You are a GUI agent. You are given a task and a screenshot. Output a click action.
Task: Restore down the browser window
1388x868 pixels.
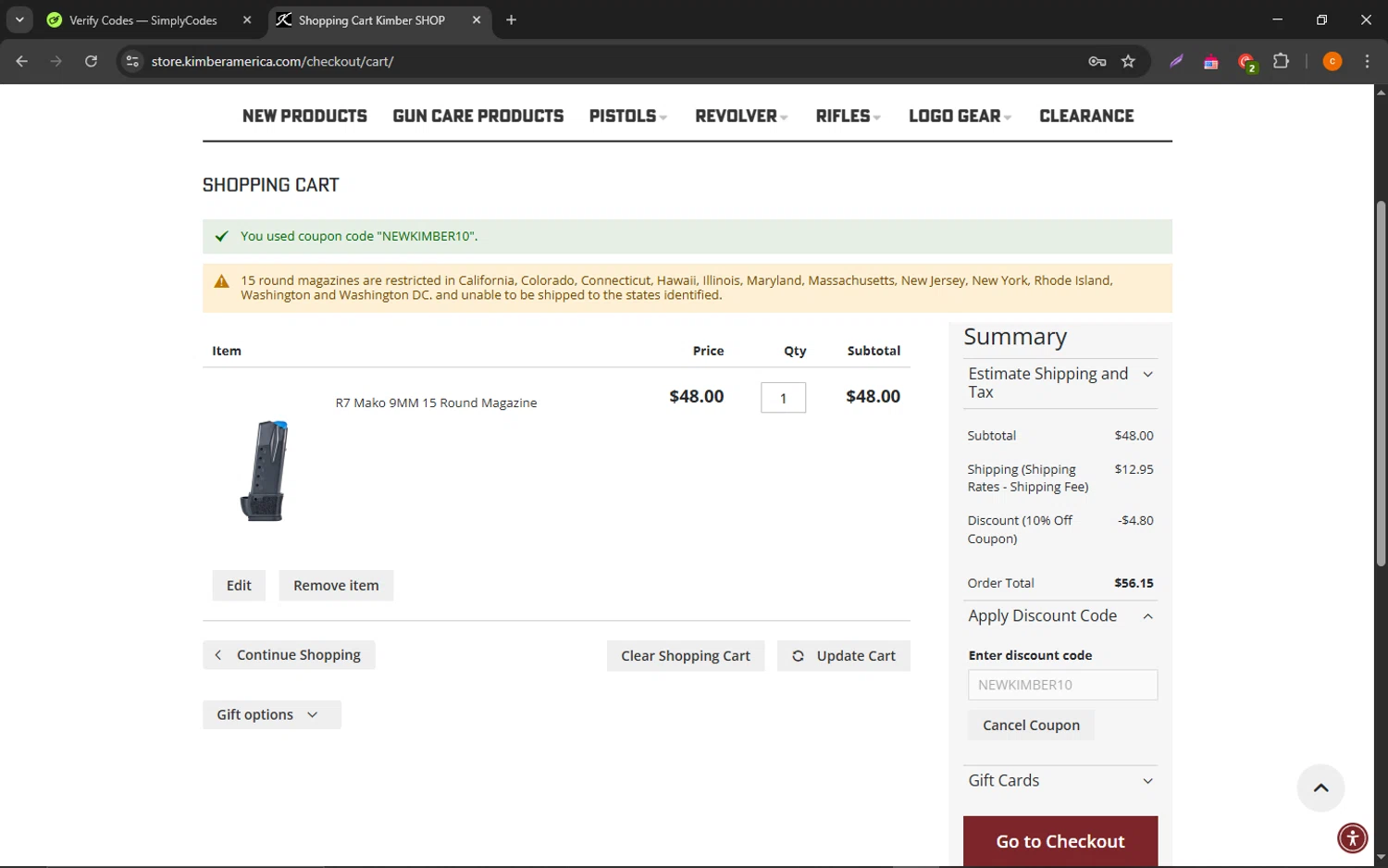(x=1321, y=19)
